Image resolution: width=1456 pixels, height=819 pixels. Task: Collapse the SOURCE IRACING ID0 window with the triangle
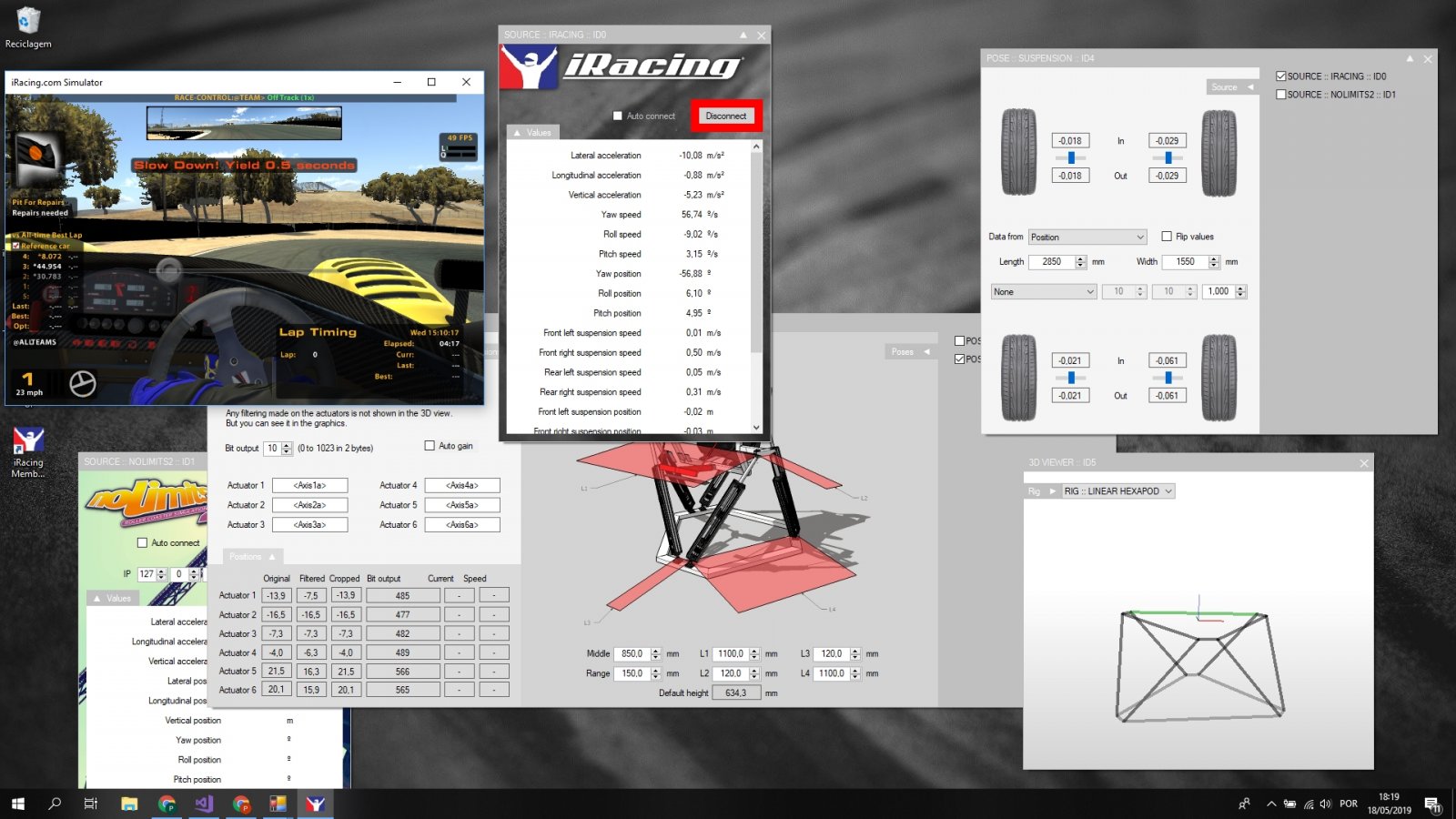click(743, 35)
